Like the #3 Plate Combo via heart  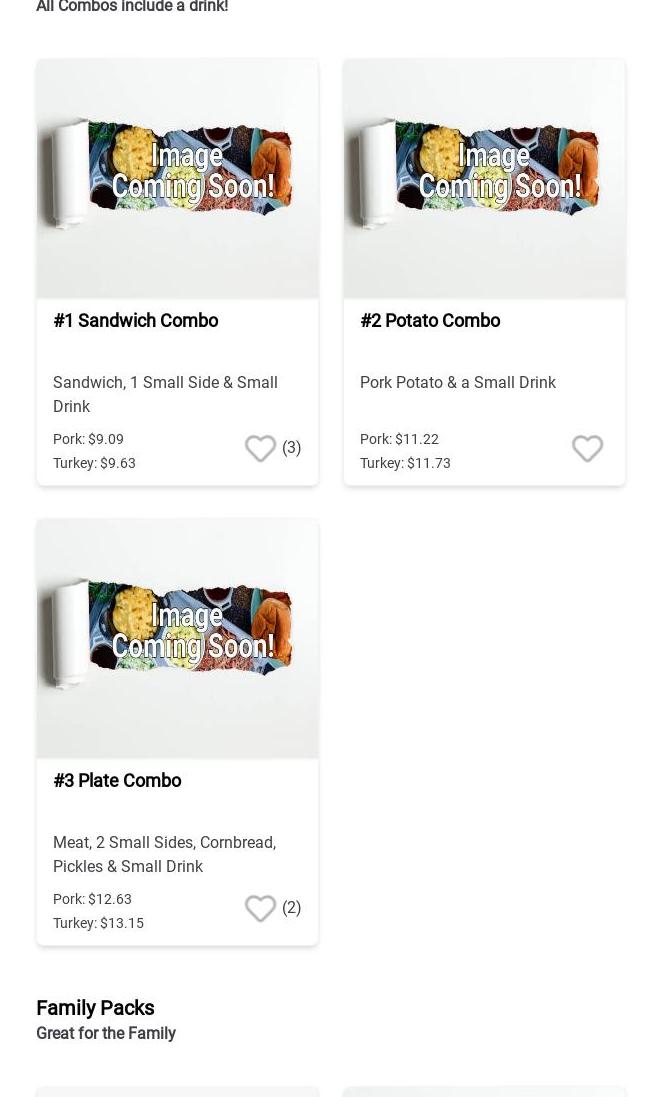pyautogui.click(x=260, y=908)
